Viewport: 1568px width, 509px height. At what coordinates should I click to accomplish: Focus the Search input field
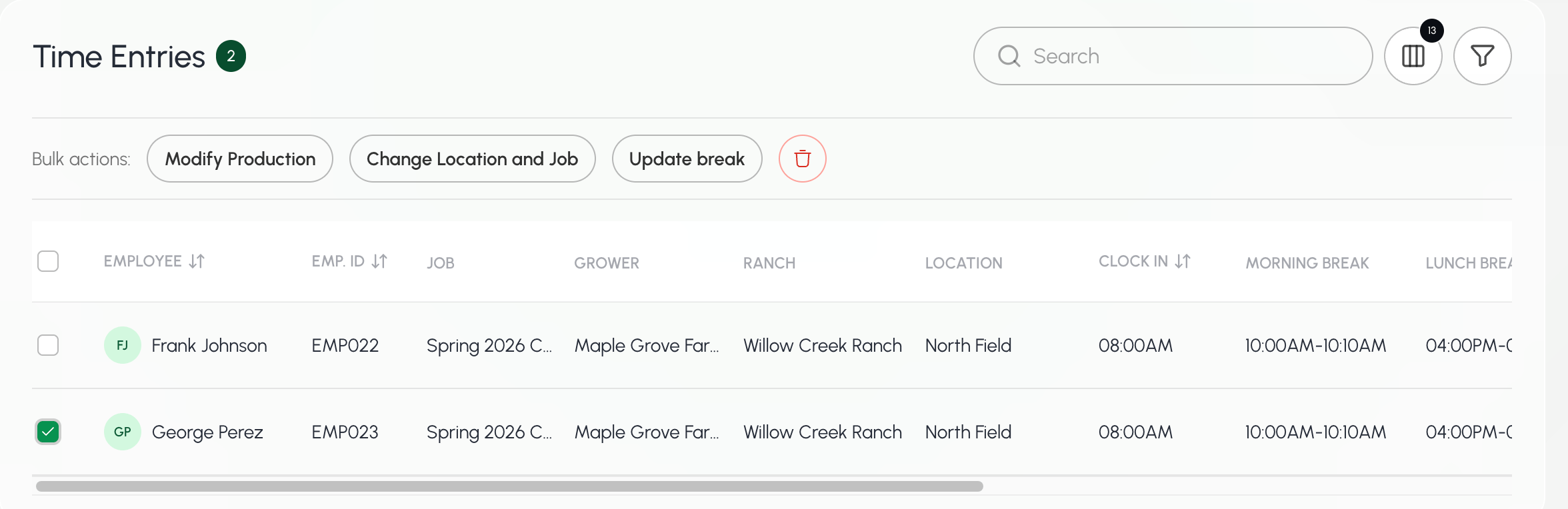(1173, 56)
